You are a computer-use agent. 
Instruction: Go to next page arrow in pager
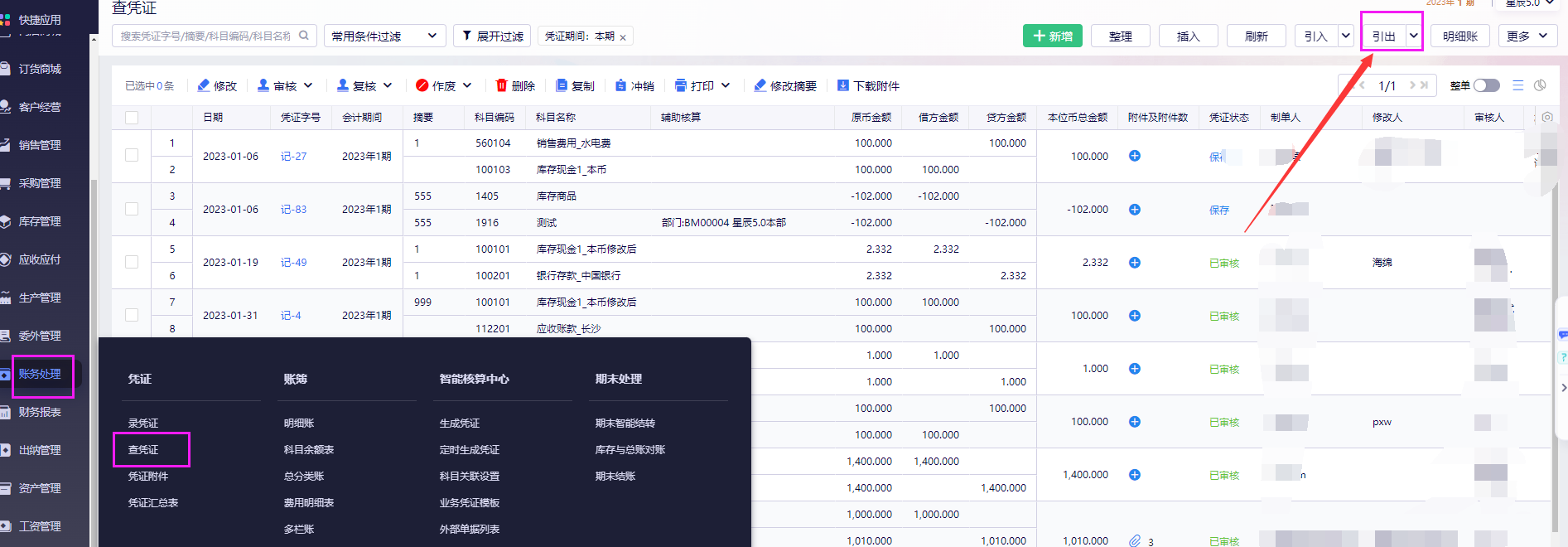click(x=1412, y=85)
